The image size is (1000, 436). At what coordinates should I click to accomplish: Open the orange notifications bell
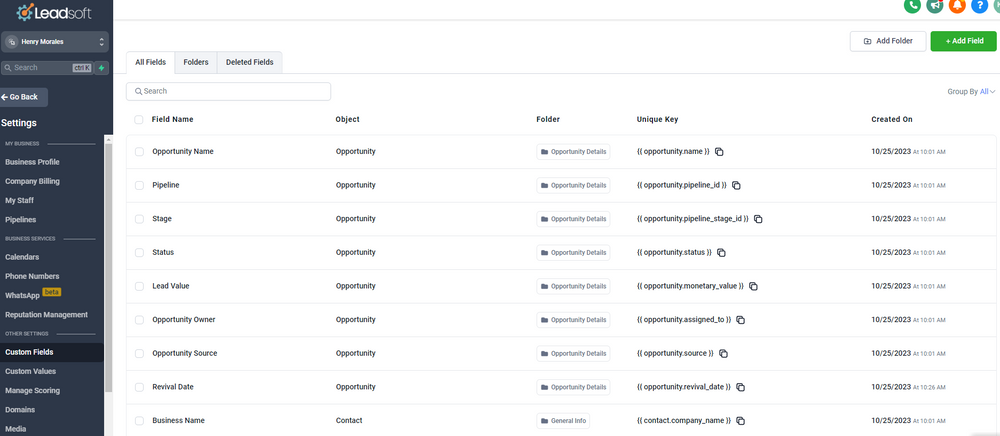957,5
